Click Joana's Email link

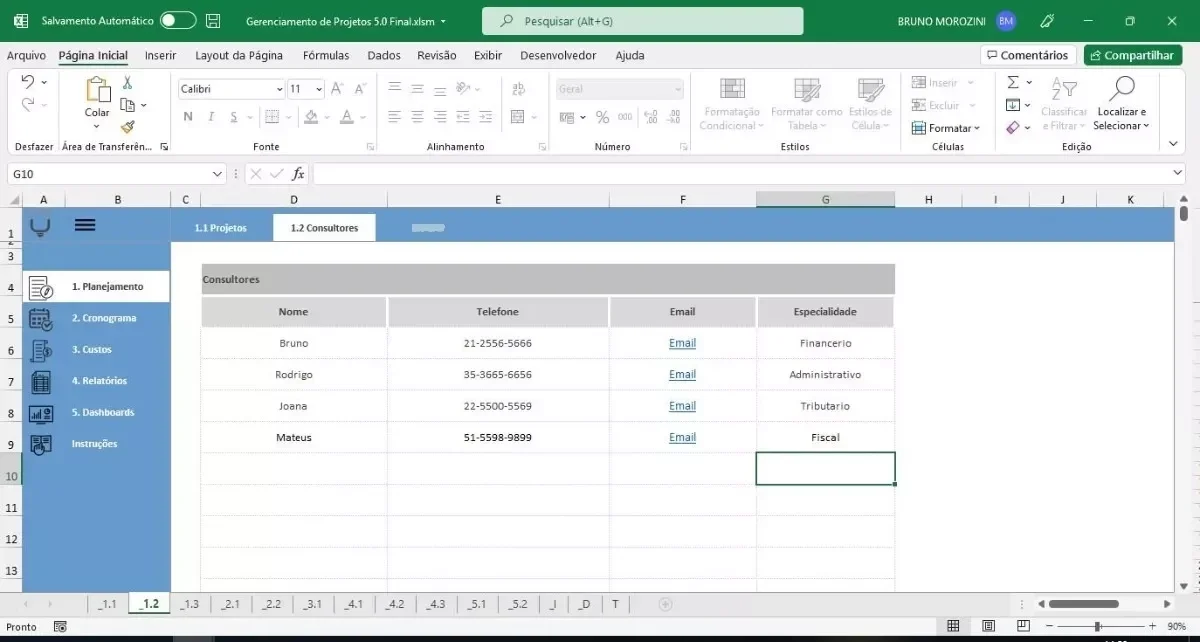682,406
